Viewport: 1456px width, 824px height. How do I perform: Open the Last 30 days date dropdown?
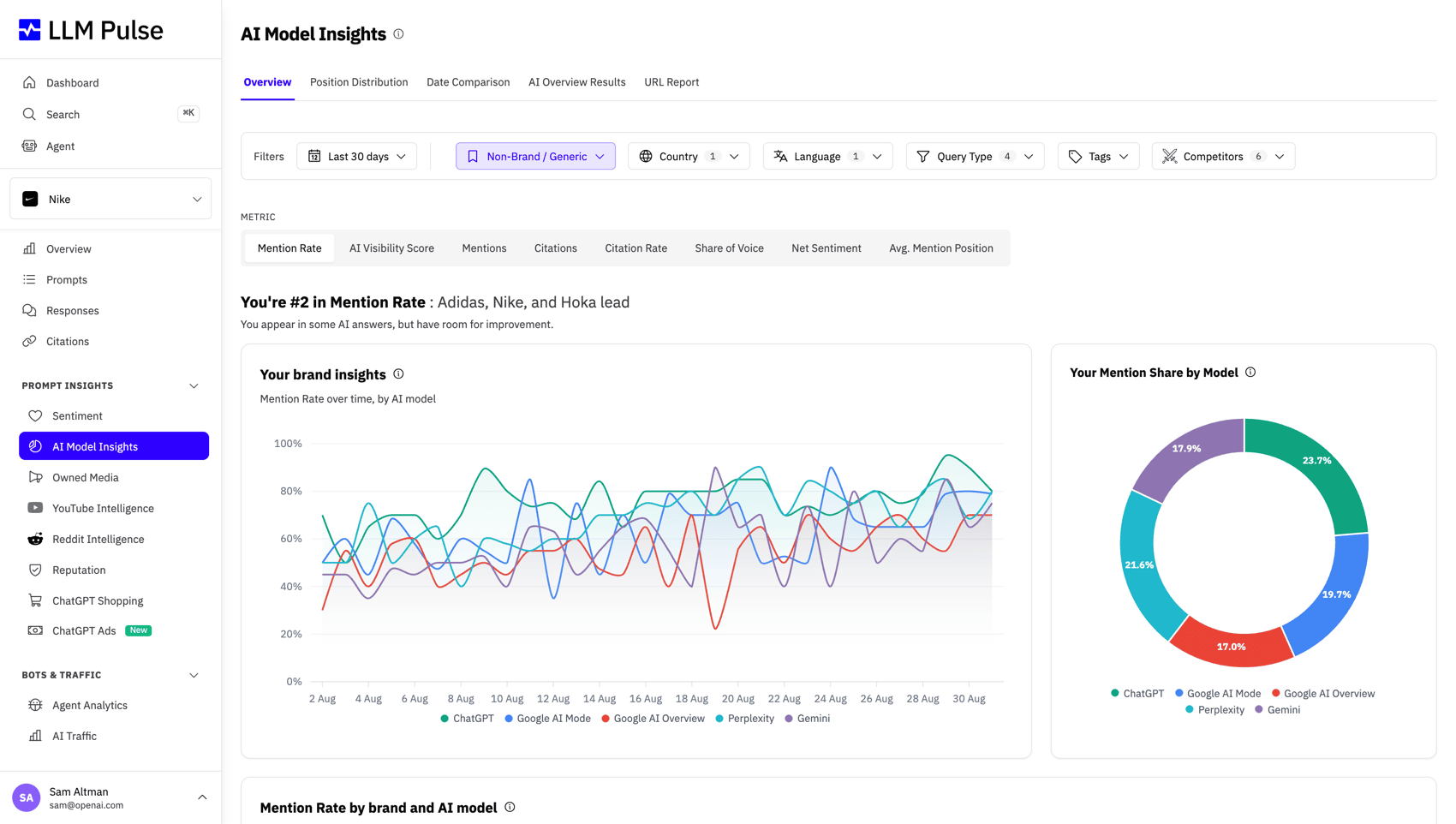tap(357, 156)
